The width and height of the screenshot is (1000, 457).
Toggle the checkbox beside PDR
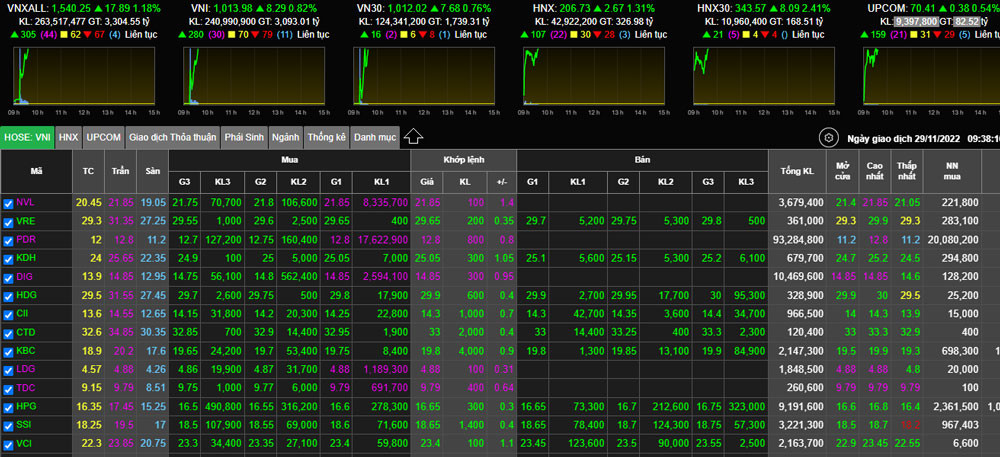[x=8, y=240]
